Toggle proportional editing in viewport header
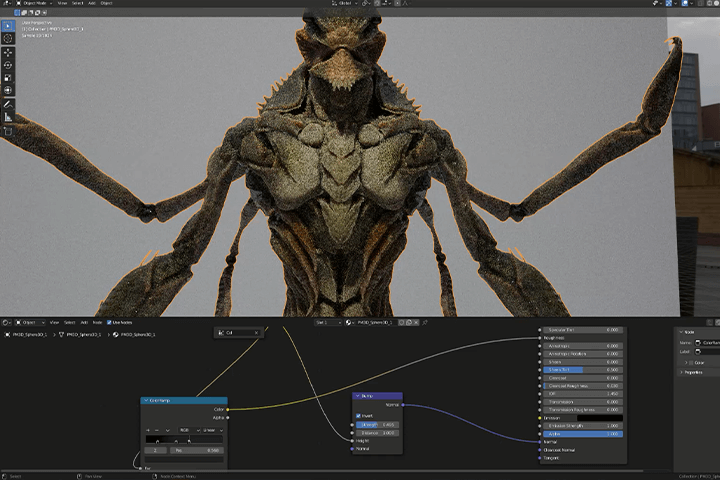 click(399, 3)
